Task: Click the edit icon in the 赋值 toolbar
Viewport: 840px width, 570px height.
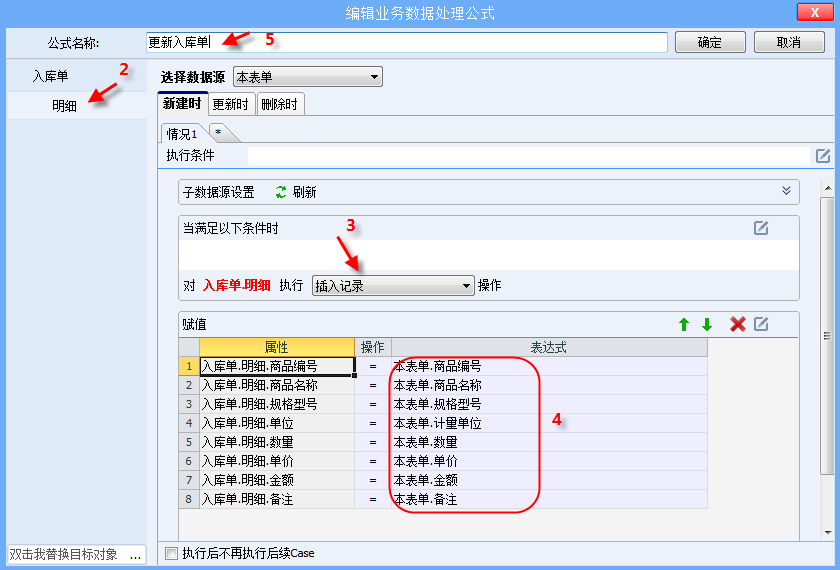Action: [x=761, y=324]
